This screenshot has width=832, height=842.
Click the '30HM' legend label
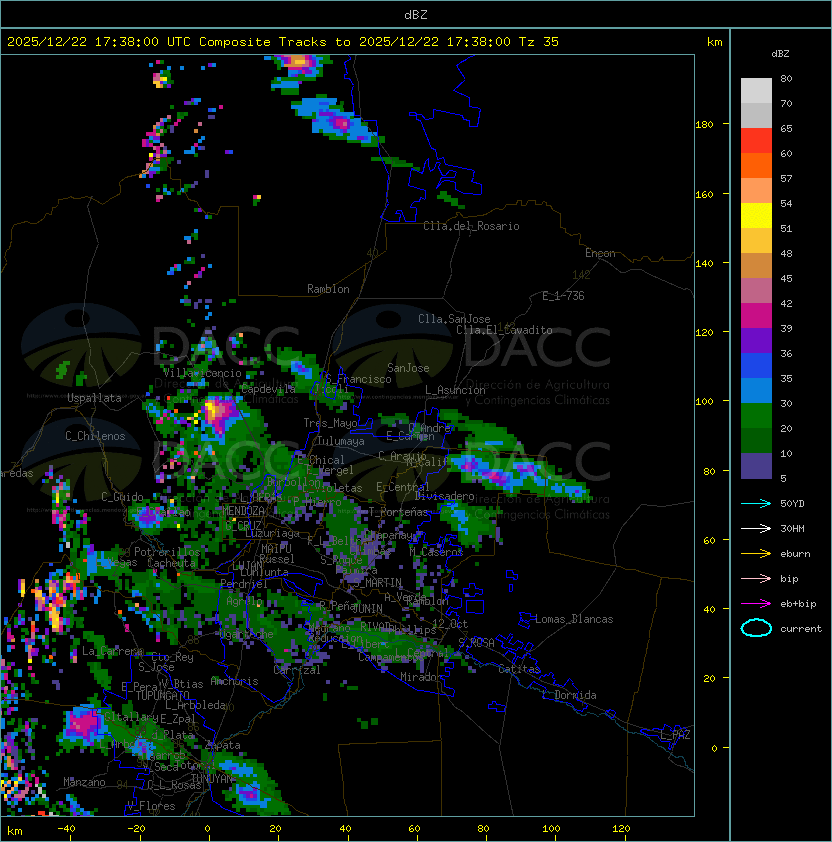tap(792, 529)
